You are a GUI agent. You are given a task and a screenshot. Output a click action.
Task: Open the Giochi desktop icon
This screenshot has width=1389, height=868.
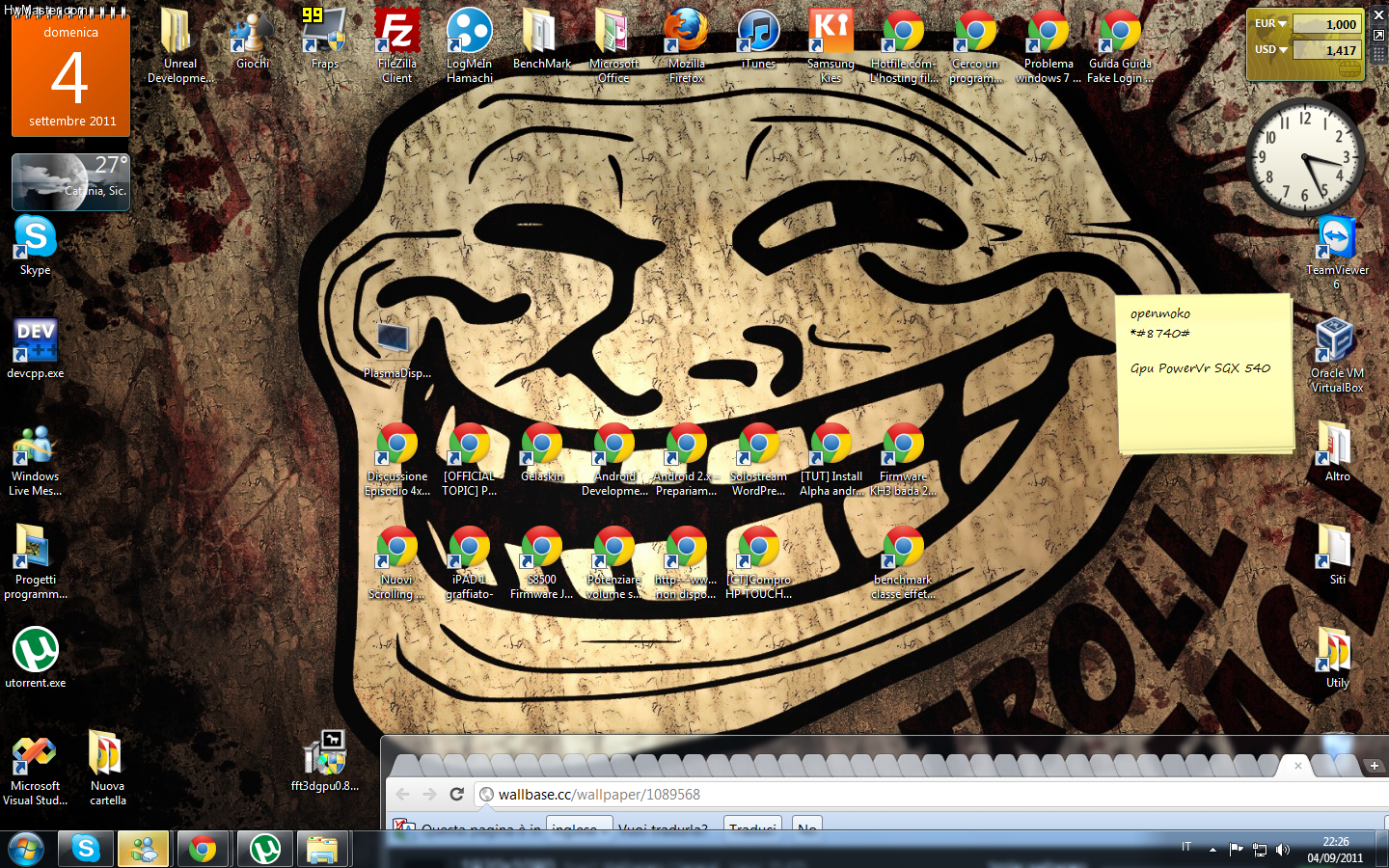(x=253, y=39)
